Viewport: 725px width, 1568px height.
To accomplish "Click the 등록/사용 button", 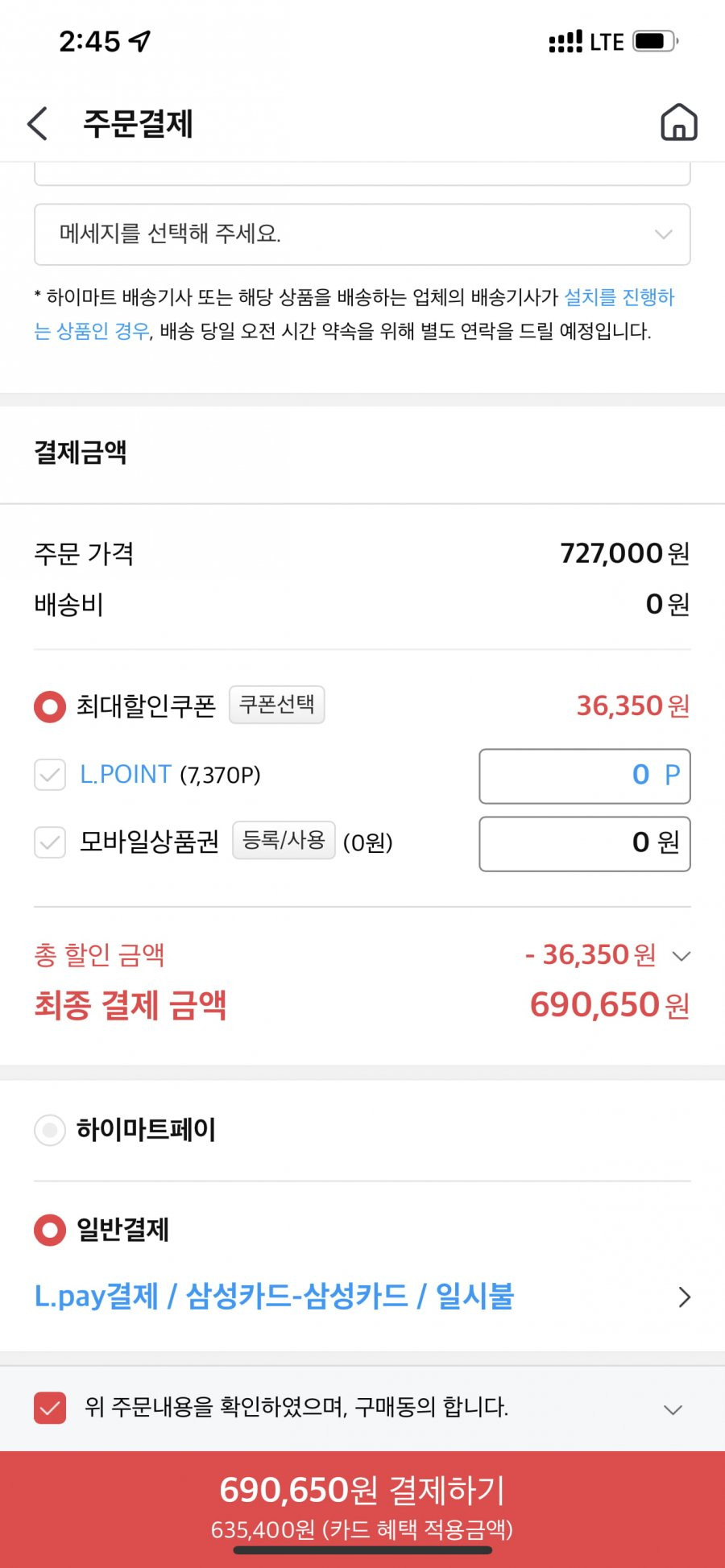I will pyautogui.click(x=284, y=840).
